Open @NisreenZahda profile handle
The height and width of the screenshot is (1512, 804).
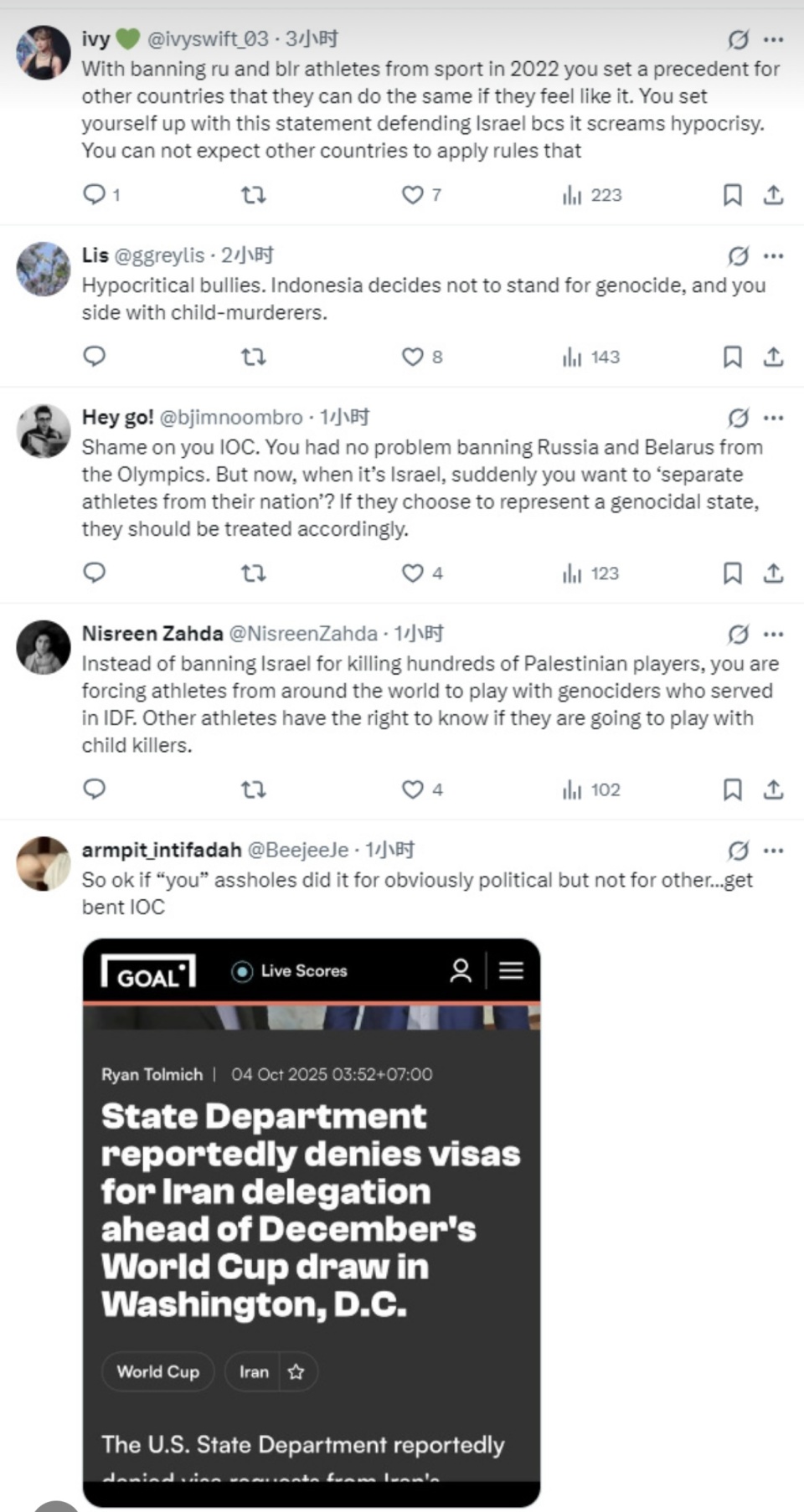[303, 634]
